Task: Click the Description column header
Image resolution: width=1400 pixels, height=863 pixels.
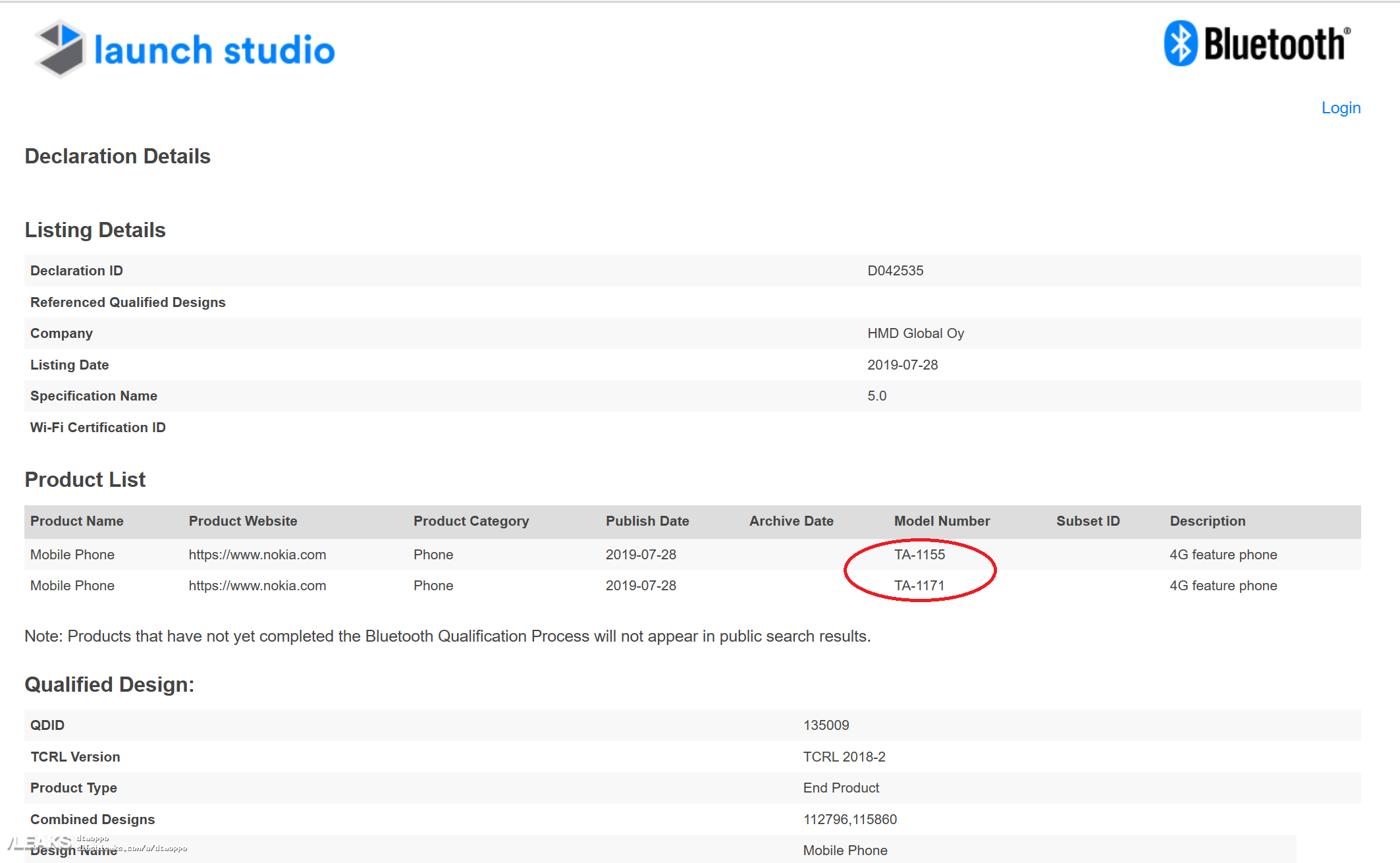Action: coord(1207,521)
